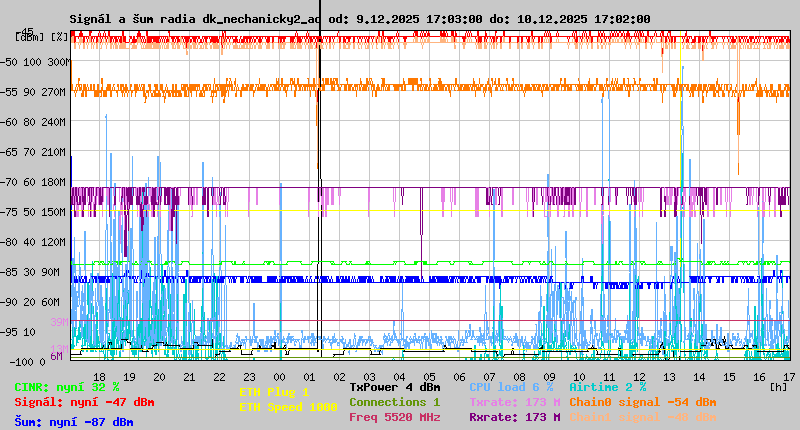Select the red Signál legend label
The width and height of the screenshot is (800, 430).
pyautogui.click(x=84, y=402)
